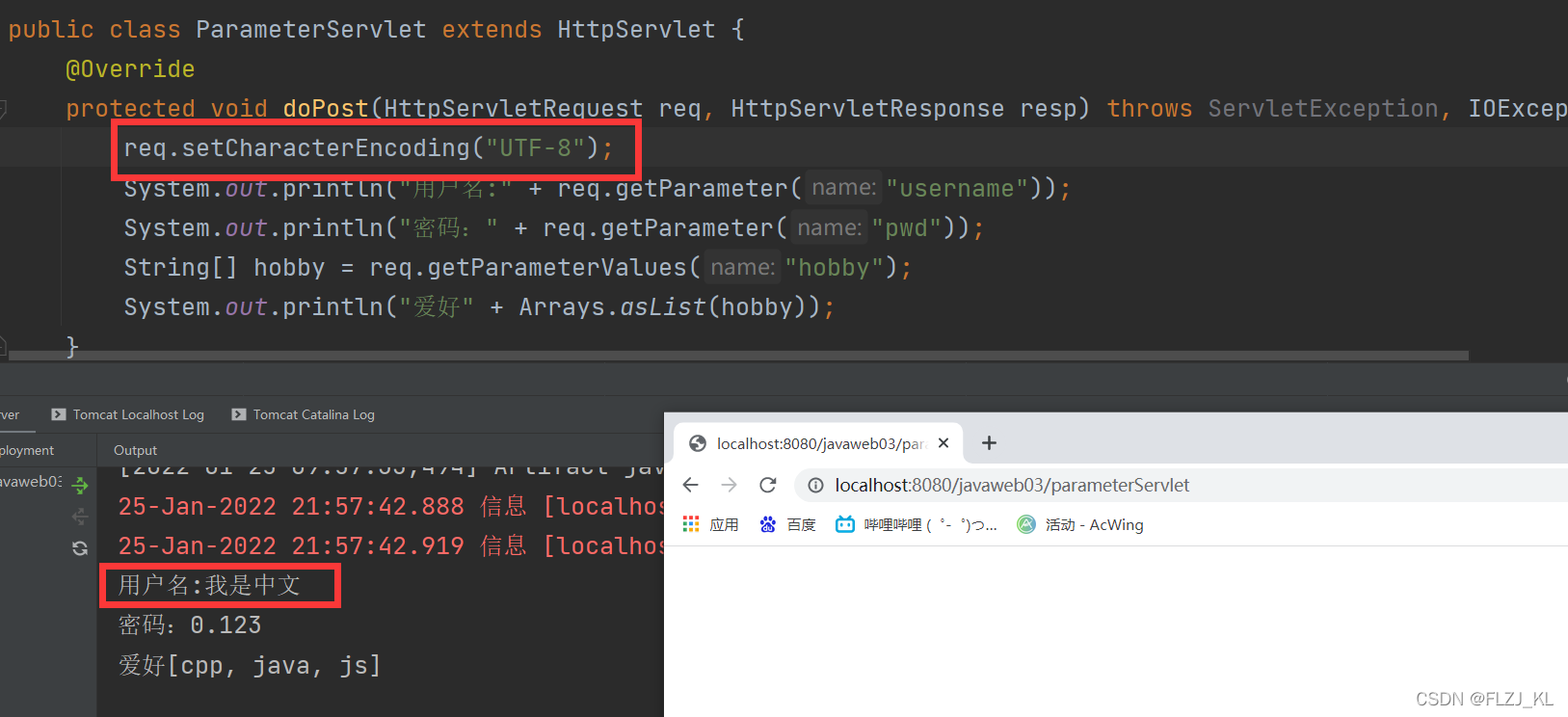
Task: Click the site information icon in address bar
Action: tap(815, 485)
